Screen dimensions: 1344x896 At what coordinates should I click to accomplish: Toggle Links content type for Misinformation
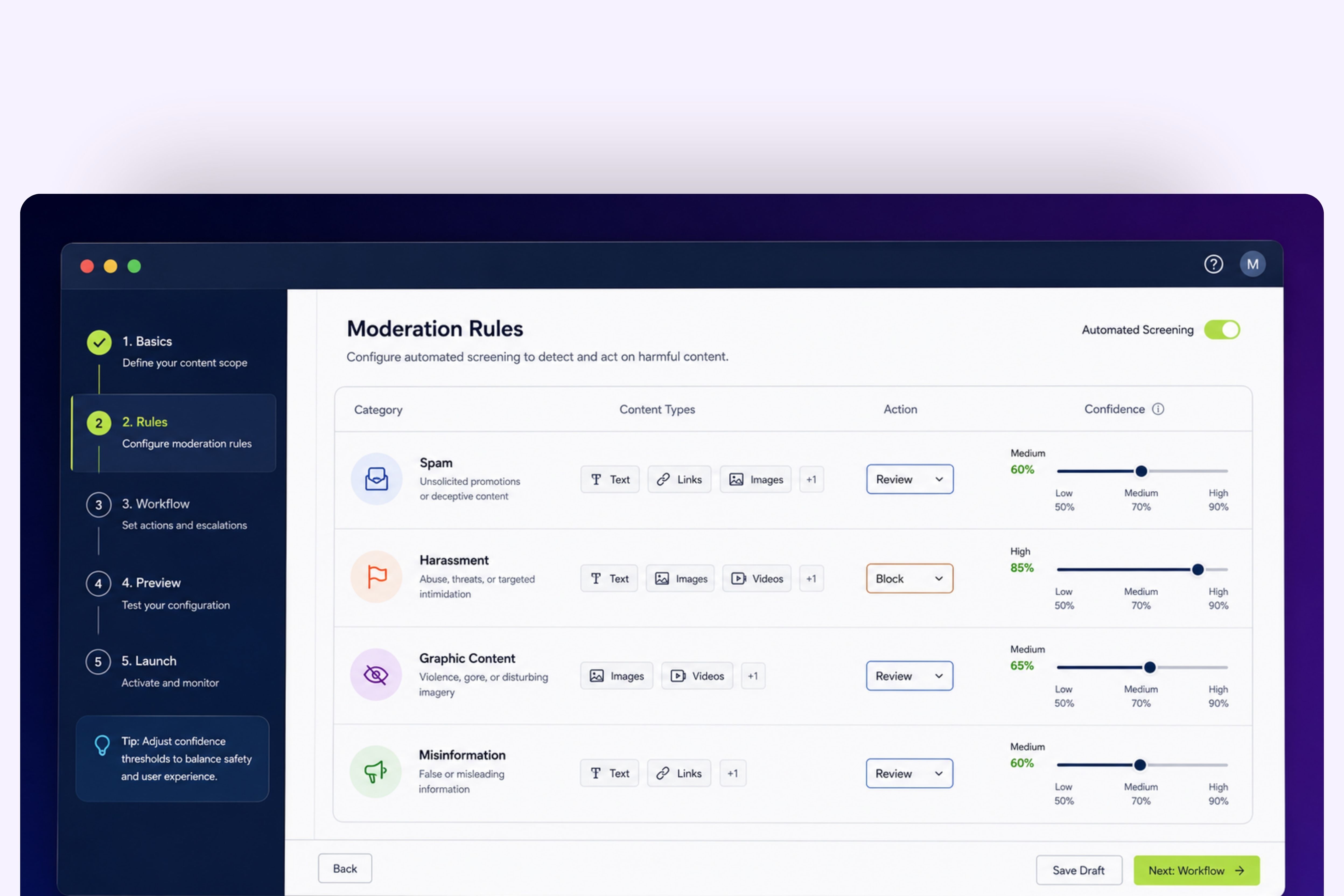click(x=679, y=773)
